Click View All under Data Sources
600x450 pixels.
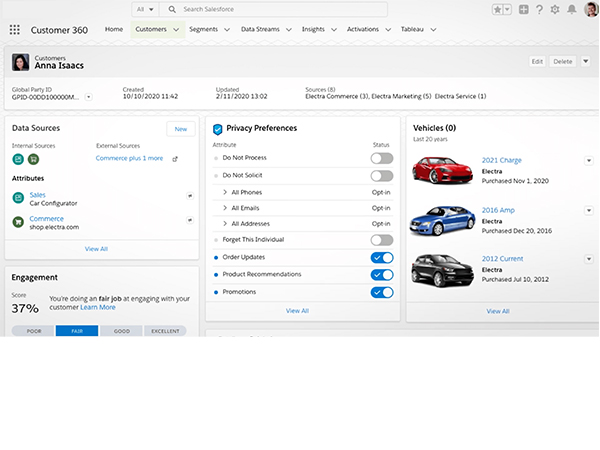click(x=96, y=249)
